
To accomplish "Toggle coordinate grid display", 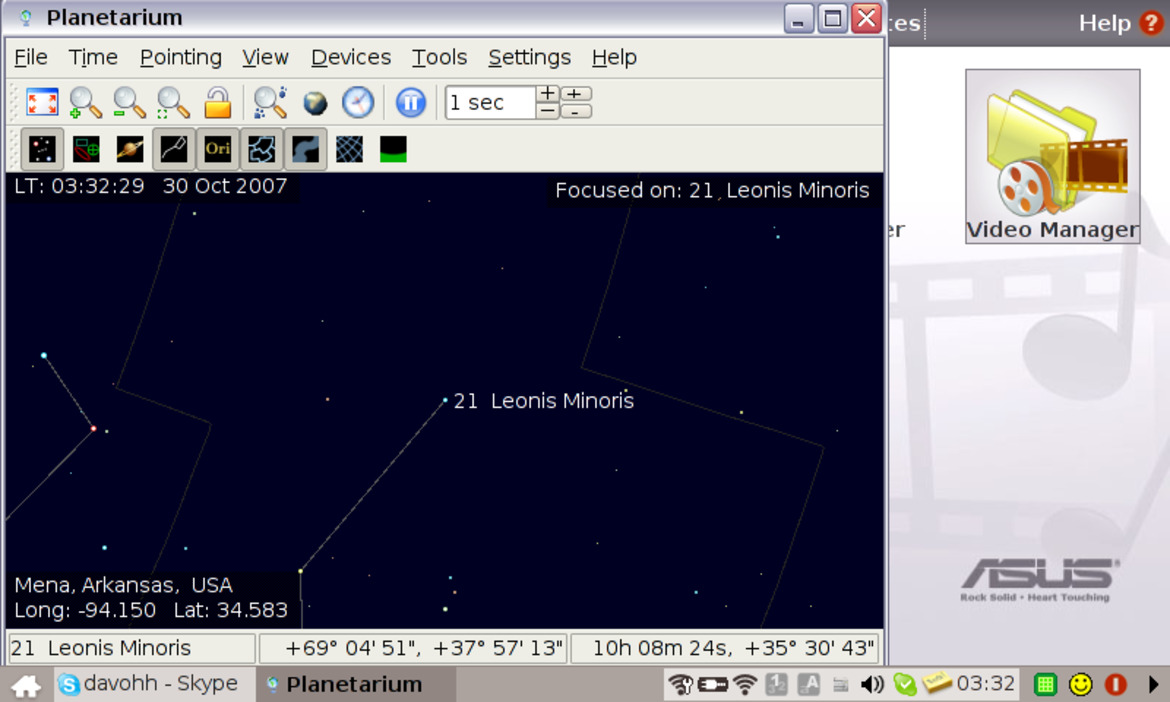I will 349,149.
